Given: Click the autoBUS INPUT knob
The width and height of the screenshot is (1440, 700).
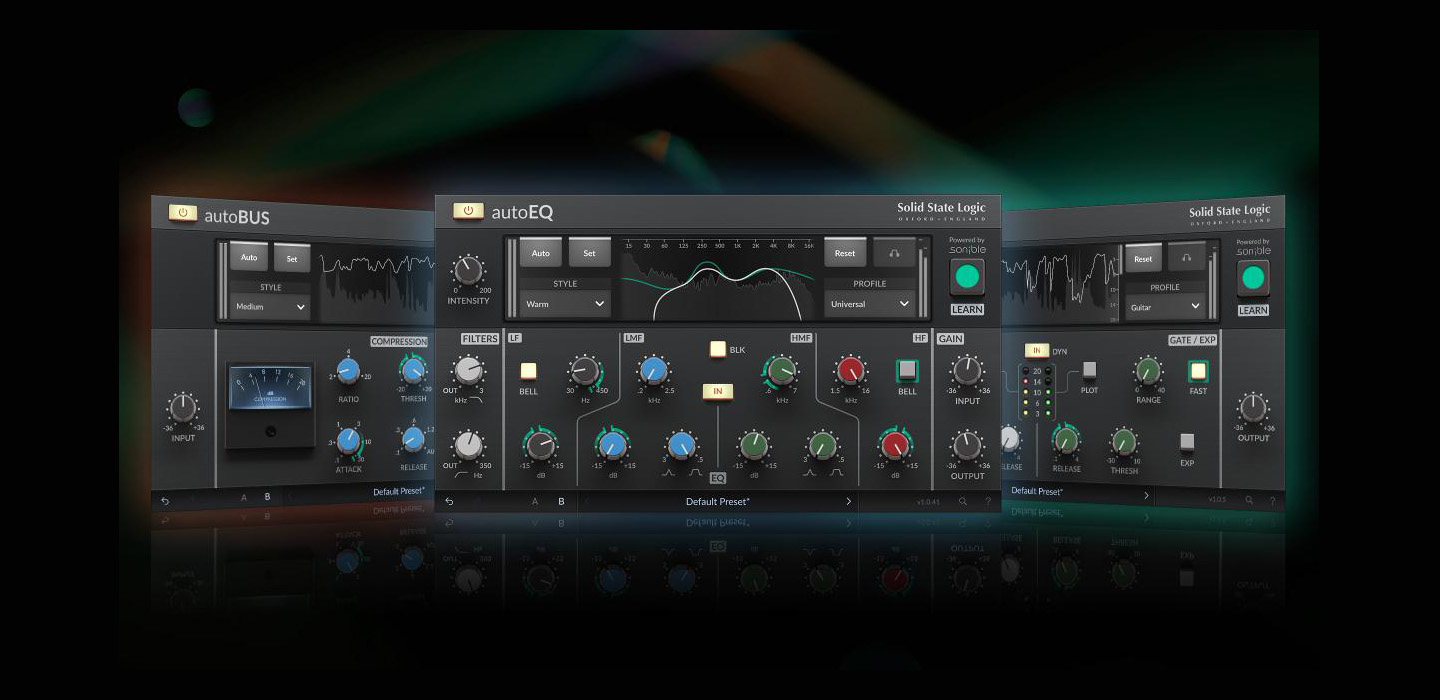Looking at the screenshot, I should click(183, 408).
